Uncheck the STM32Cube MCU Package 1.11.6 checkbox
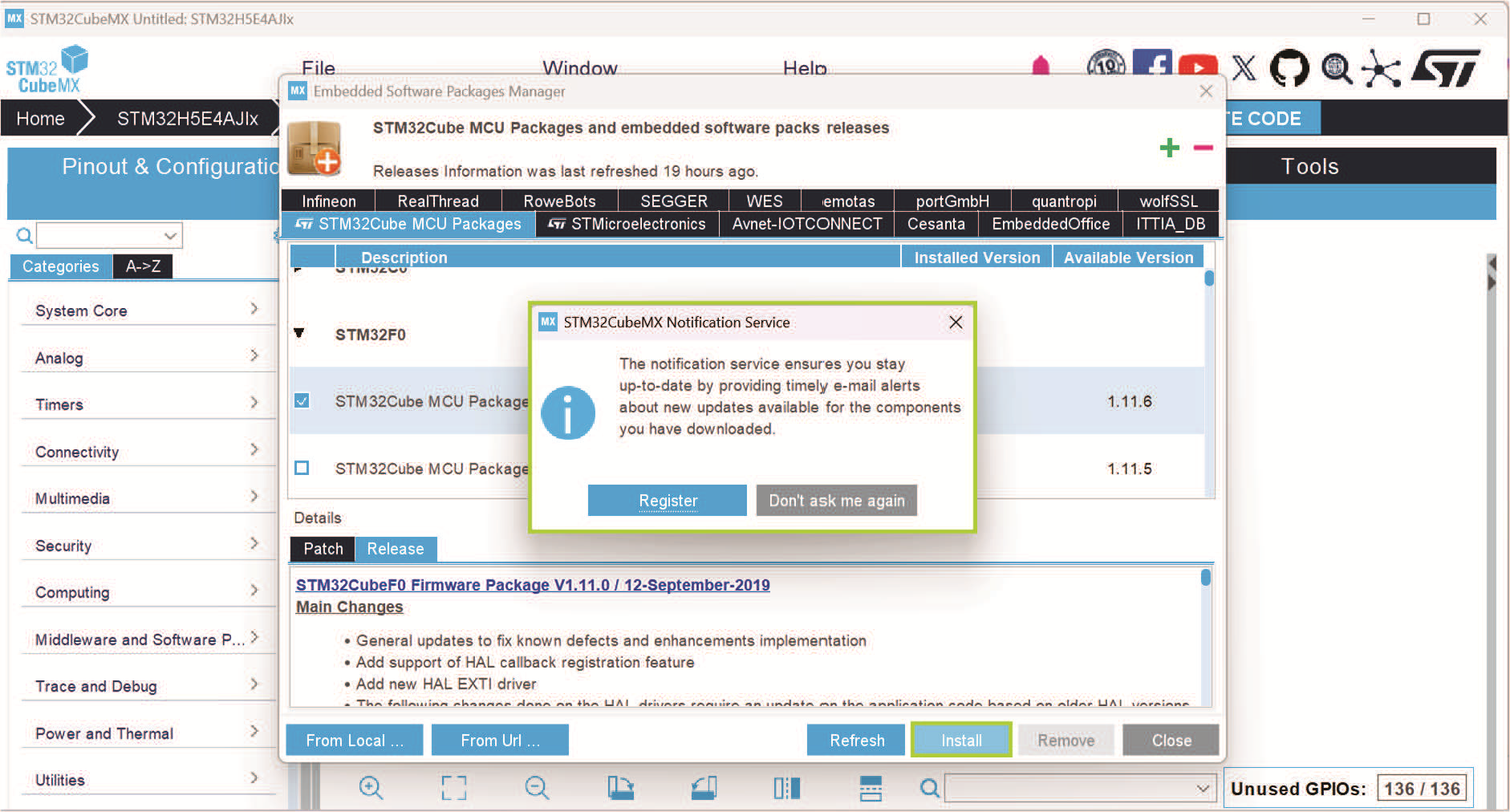Screen dimensions: 1510x812 [302, 400]
